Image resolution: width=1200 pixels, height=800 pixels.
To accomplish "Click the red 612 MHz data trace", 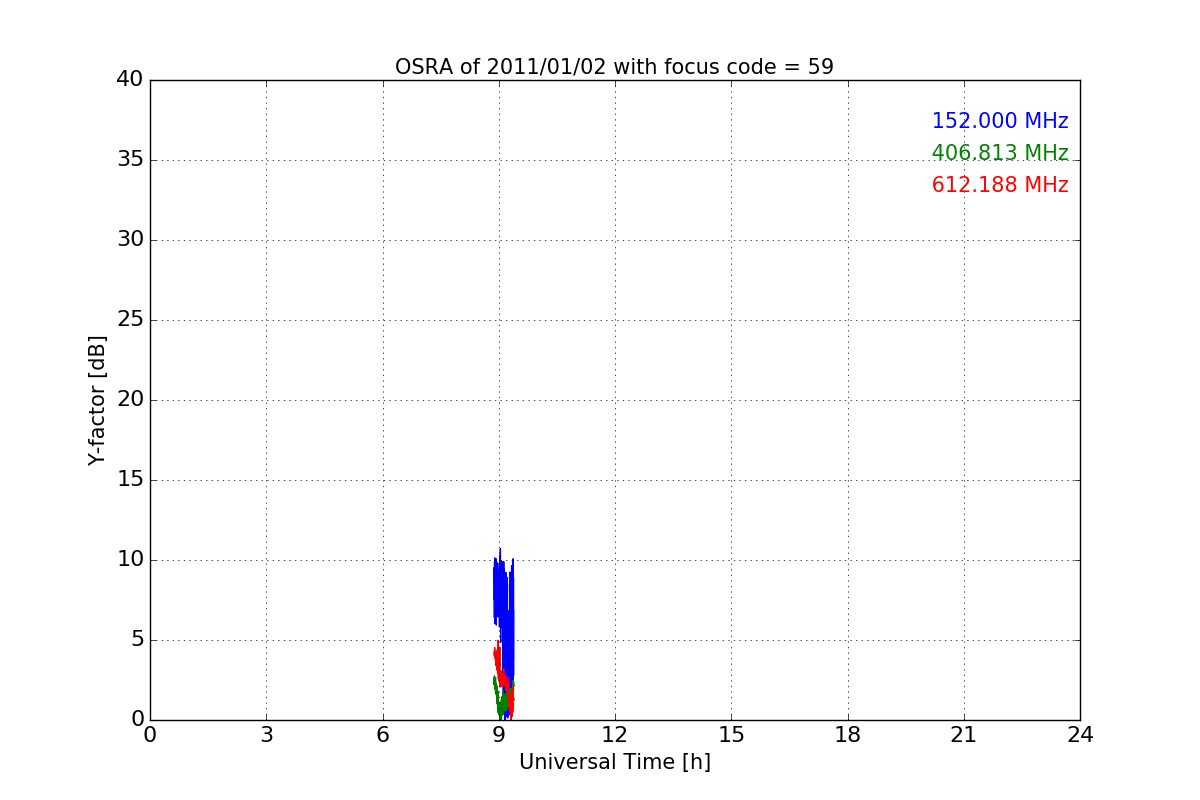I will point(505,680).
